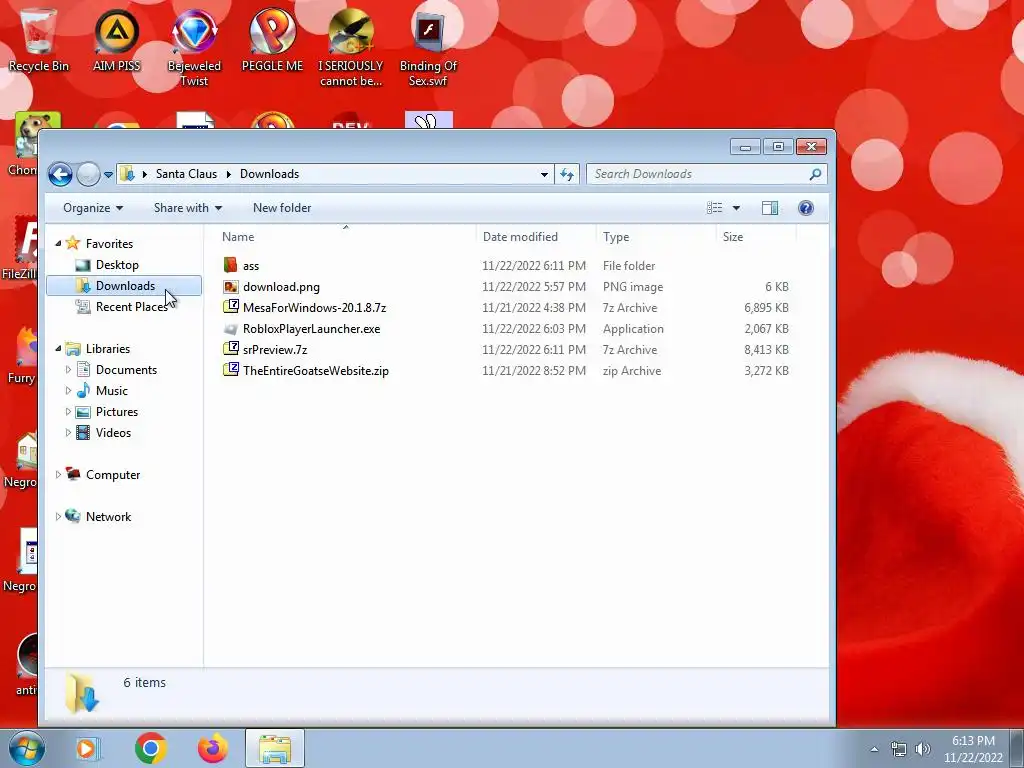Click Downloads breadcrumb in the address bar

[269, 174]
